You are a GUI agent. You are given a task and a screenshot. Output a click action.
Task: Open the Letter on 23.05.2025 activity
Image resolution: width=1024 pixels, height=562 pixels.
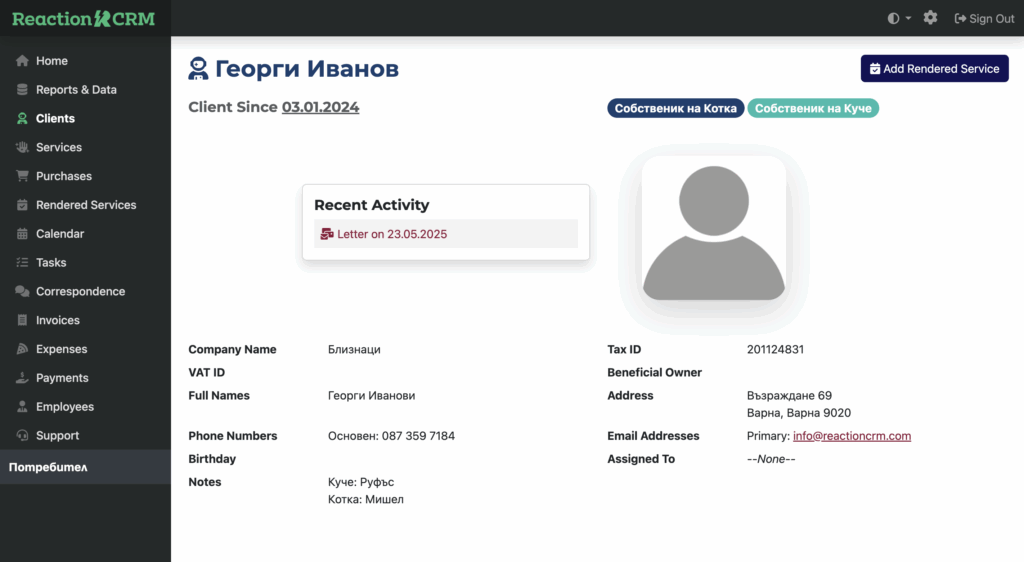391,234
